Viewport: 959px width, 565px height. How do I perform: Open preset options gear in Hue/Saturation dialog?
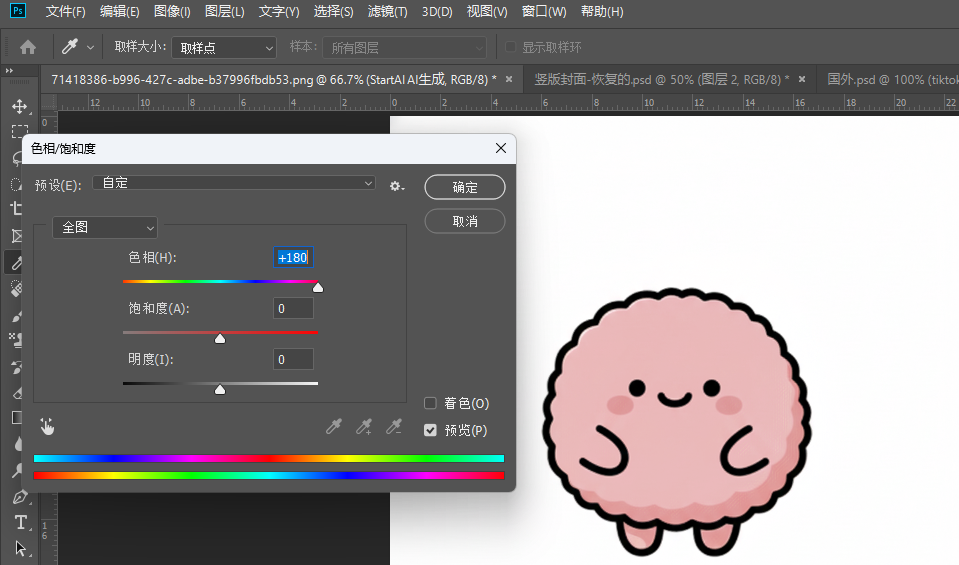397,186
